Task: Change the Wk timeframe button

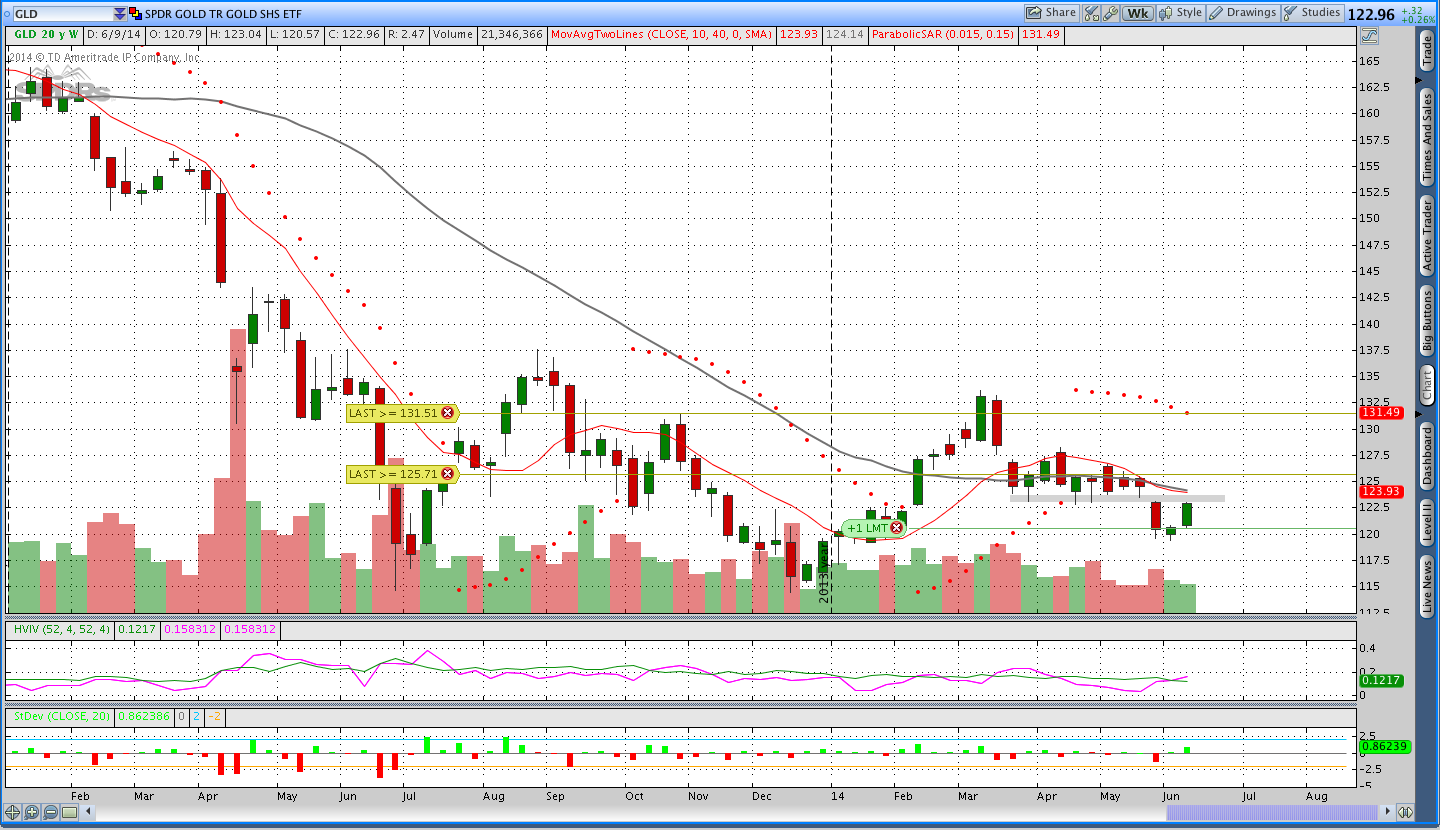Action: click(x=1137, y=13)
